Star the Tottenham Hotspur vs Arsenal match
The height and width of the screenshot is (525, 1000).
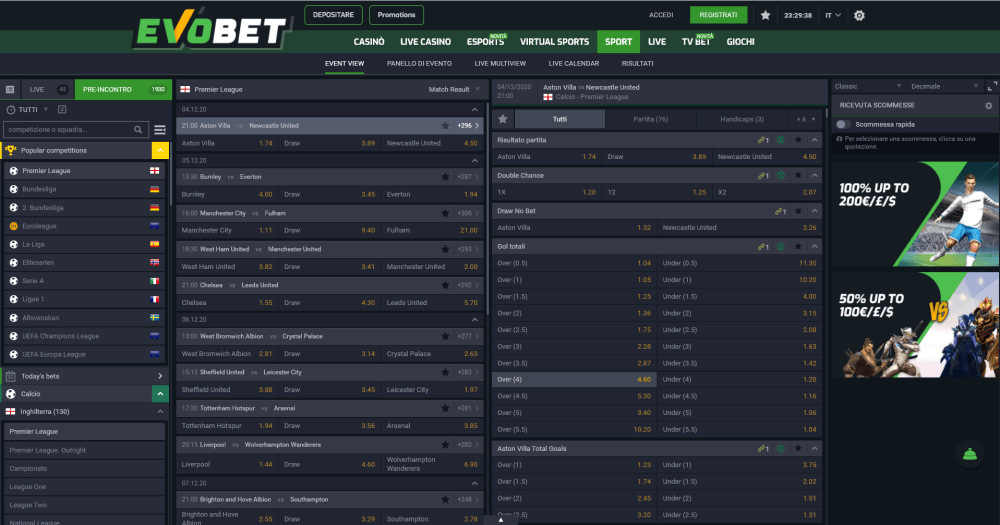[445, 408]
